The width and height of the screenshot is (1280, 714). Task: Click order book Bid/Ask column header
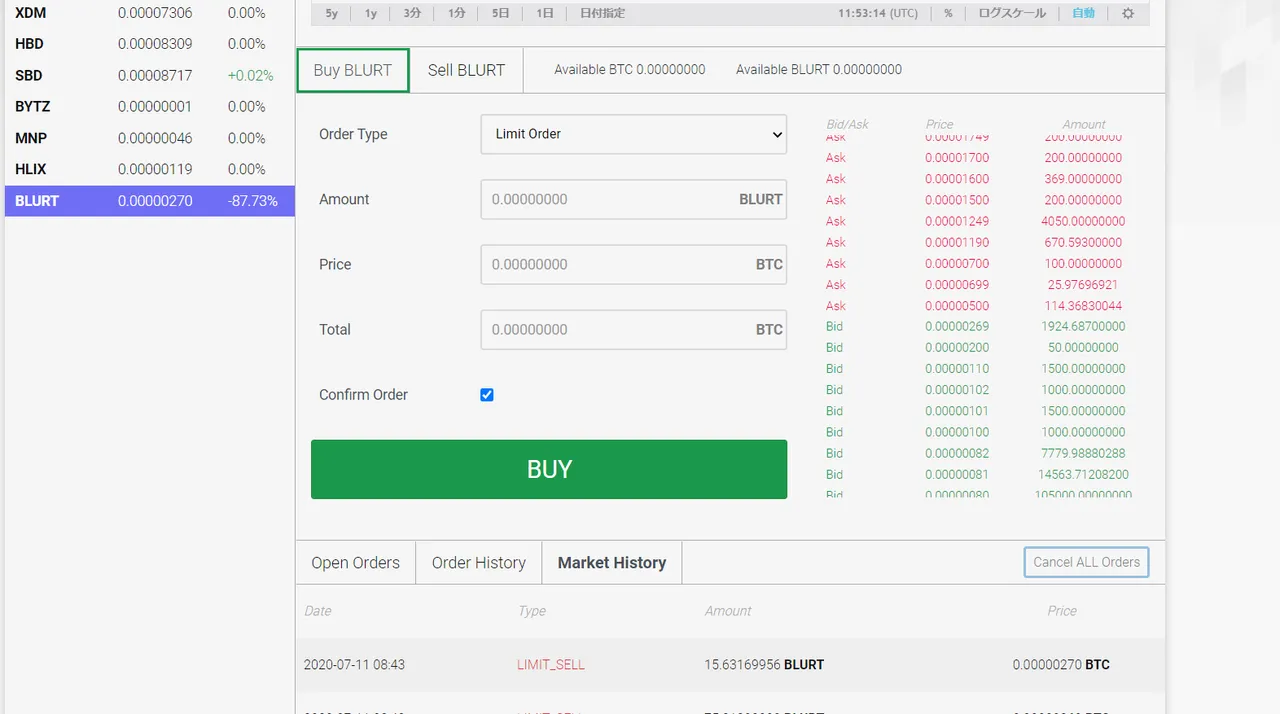847,125
